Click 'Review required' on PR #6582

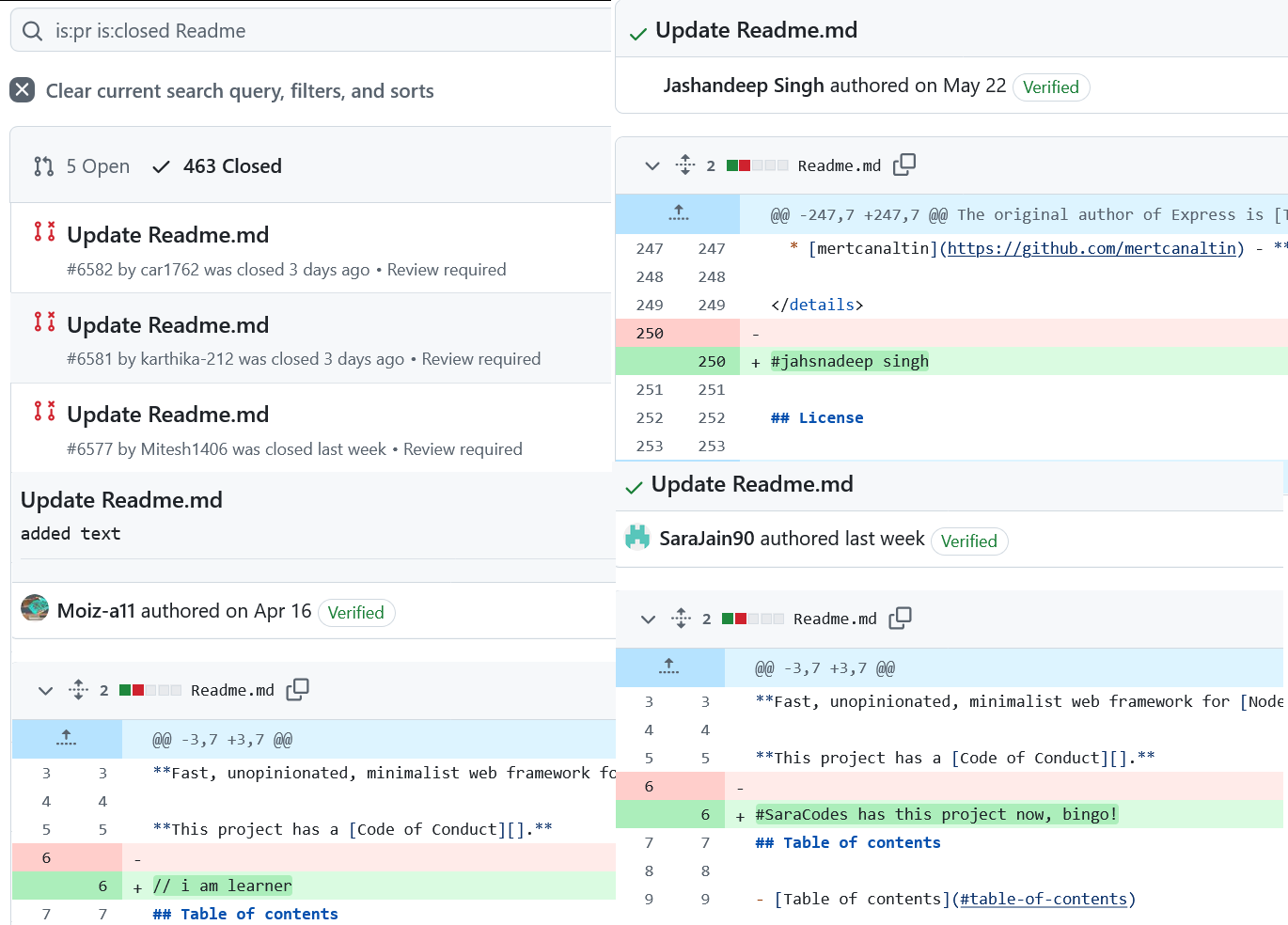click(447, 270)
